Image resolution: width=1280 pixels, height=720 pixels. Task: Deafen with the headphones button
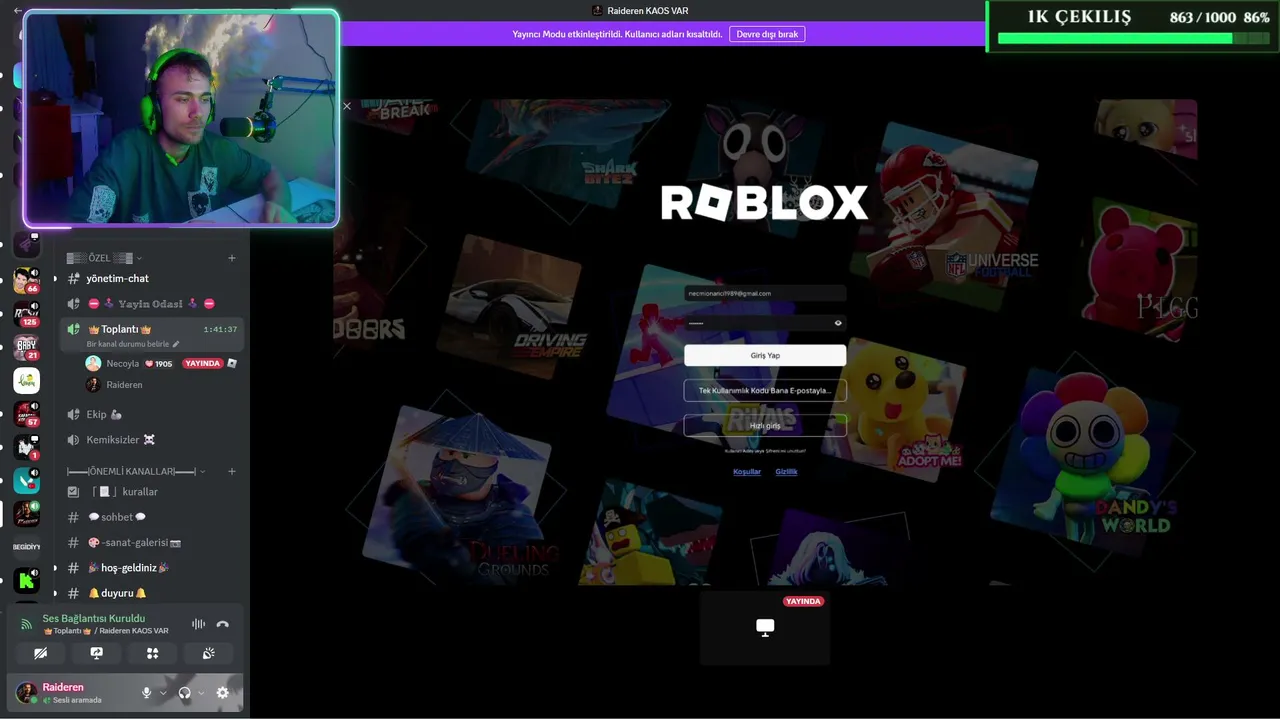[184, 692]
